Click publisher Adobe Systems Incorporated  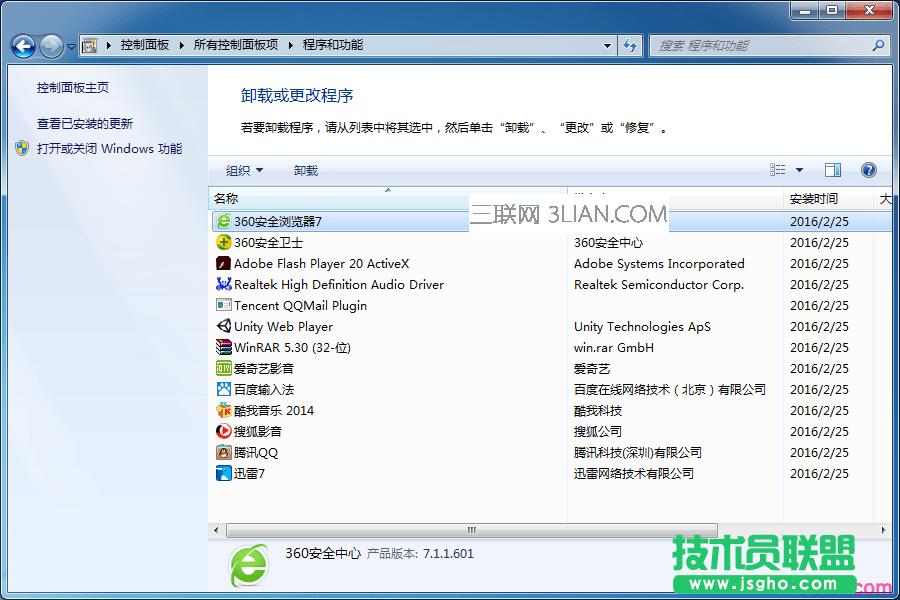[659, 264]
